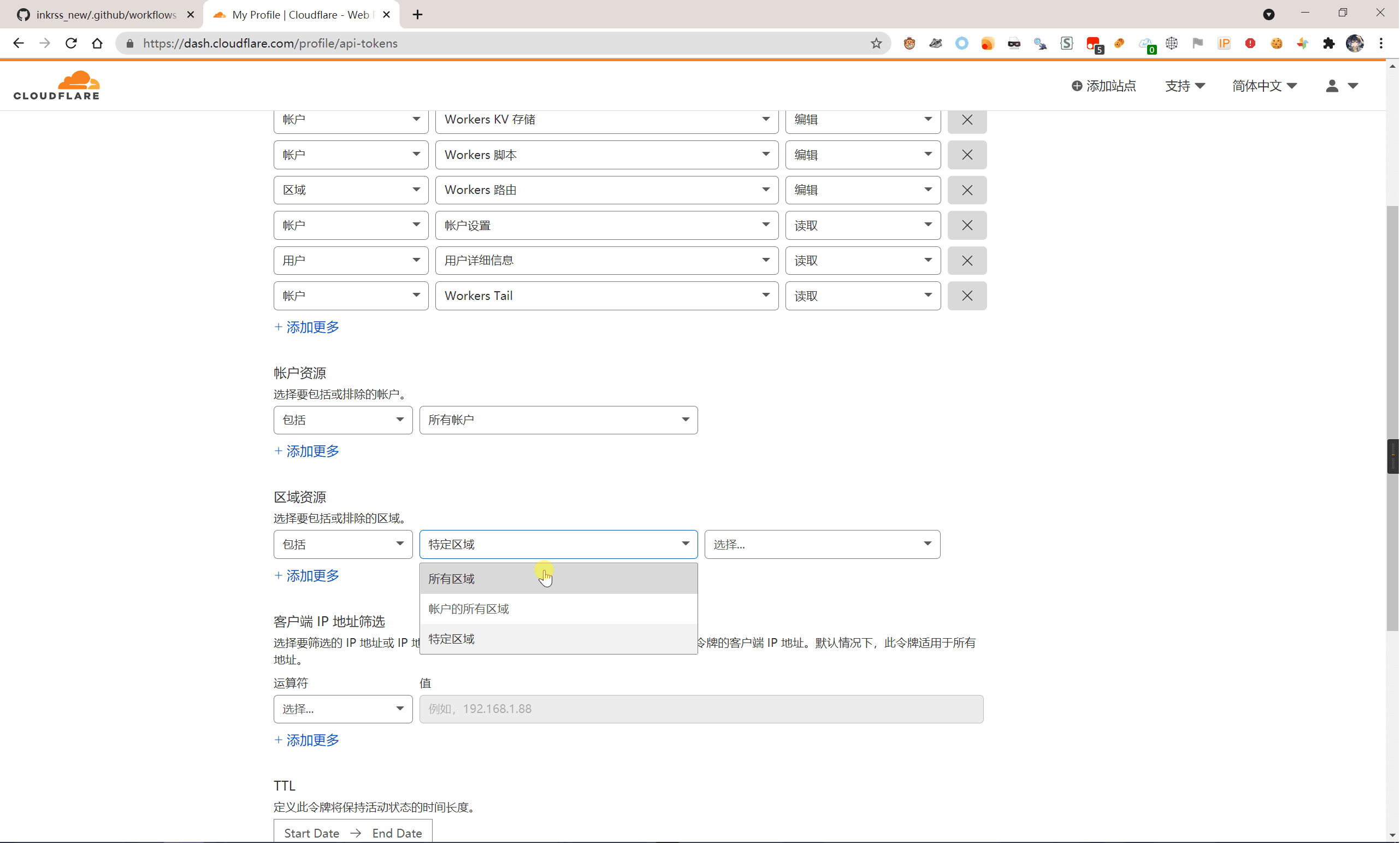The width and height of the screenshot is (1400, 843).
Task: Open the 运算符 选择... dropdown
Action: tap(343, 709)
